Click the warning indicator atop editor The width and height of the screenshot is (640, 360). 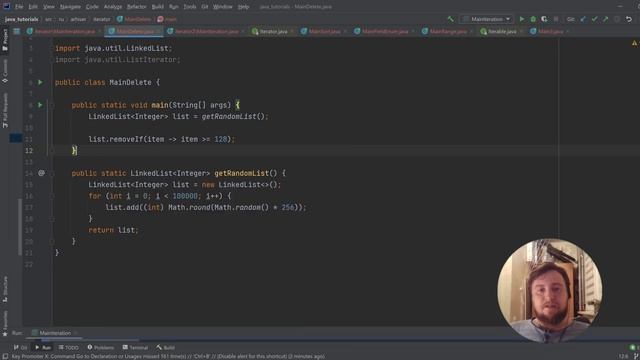tap(634, 43)
